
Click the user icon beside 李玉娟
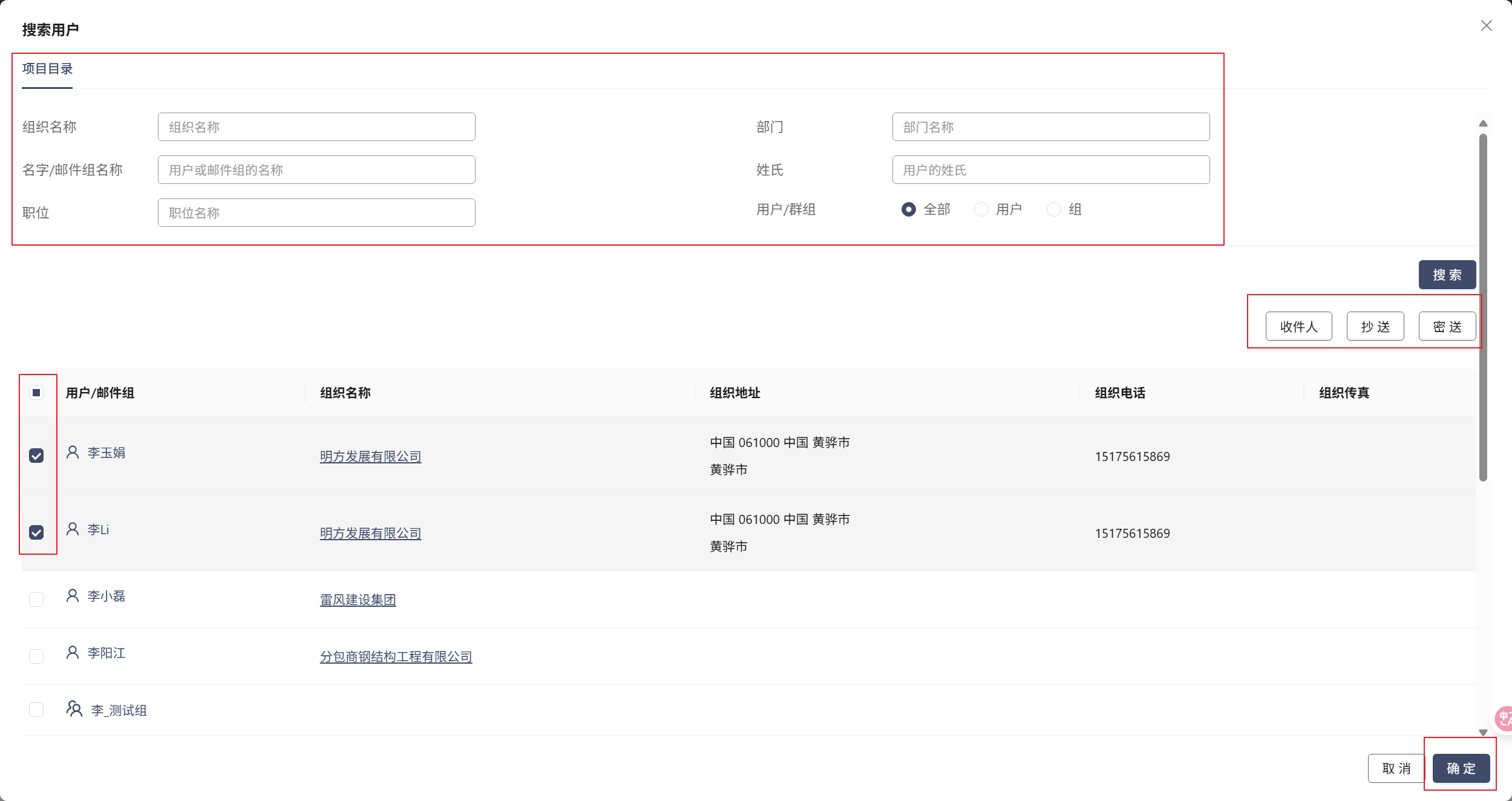click(x=73, y=452)
